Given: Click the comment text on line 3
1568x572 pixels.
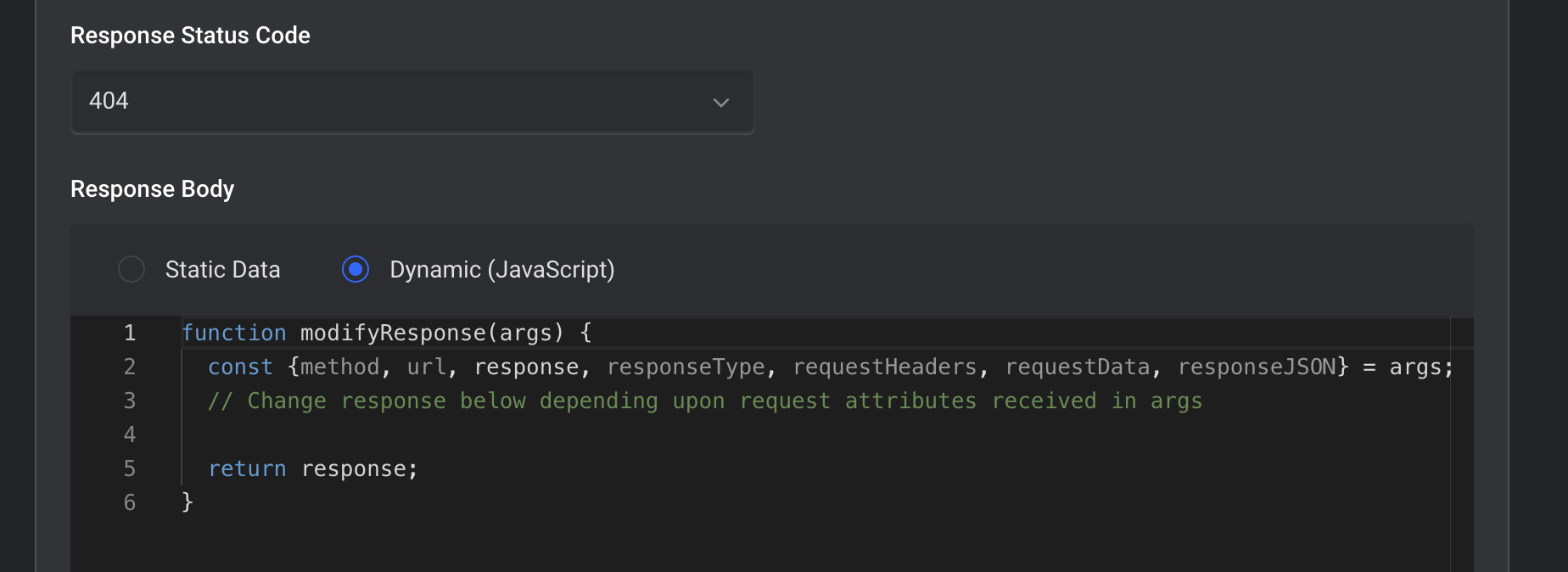Looking at the screenshot, I should 704,401.
